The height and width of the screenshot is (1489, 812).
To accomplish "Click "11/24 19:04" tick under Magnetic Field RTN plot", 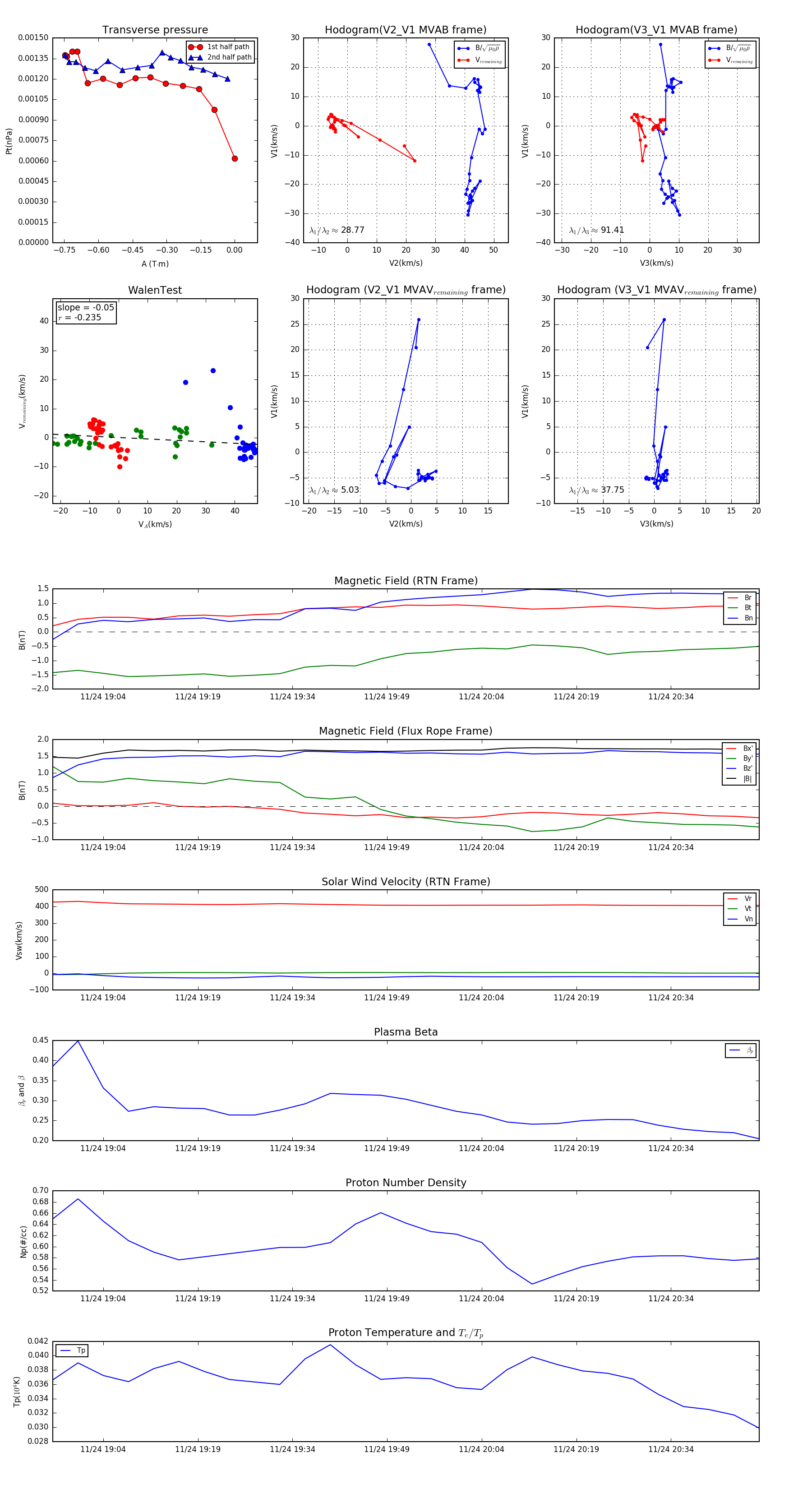I will click(103, 697).
